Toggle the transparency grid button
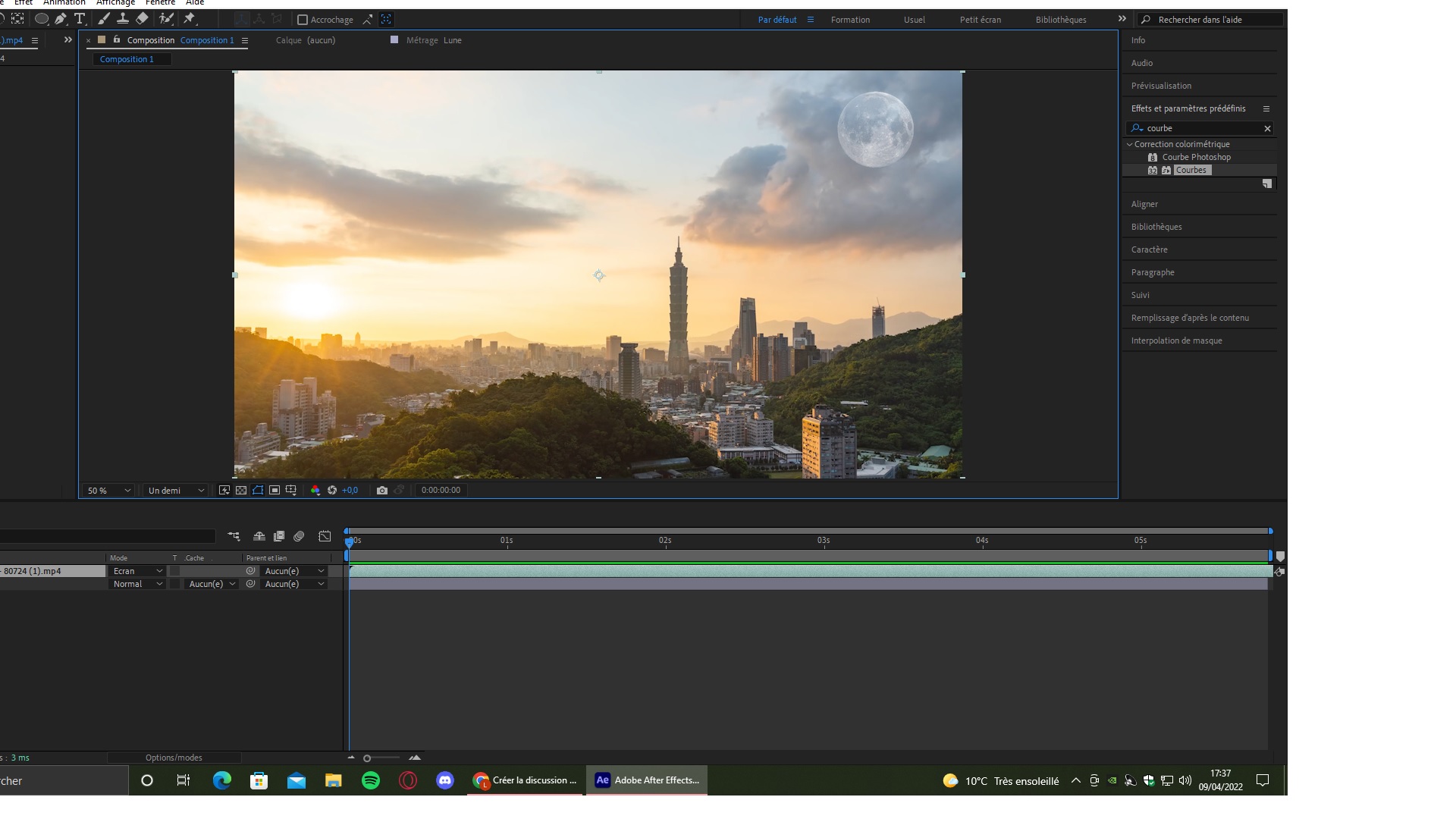1456x819 pixels. pos(241,491)
